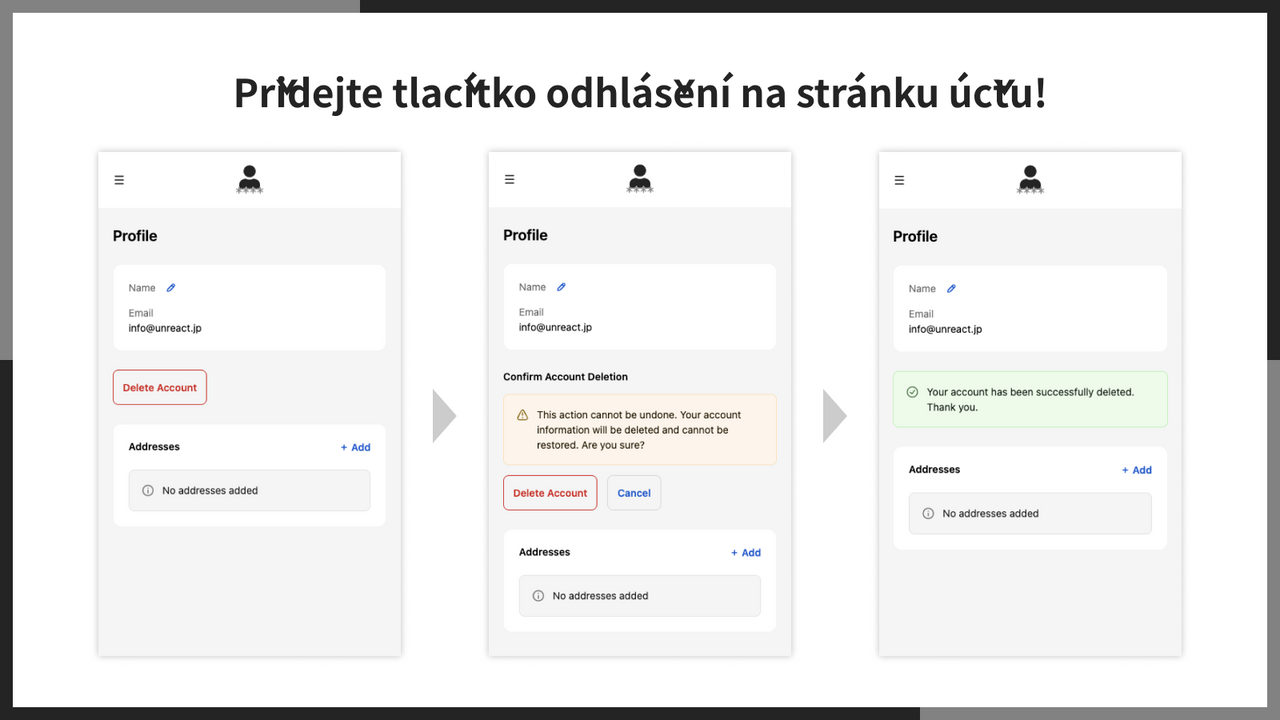Cancel the account deletion
The width and height of the screenshot is (1280, 720).
(634, 493)
